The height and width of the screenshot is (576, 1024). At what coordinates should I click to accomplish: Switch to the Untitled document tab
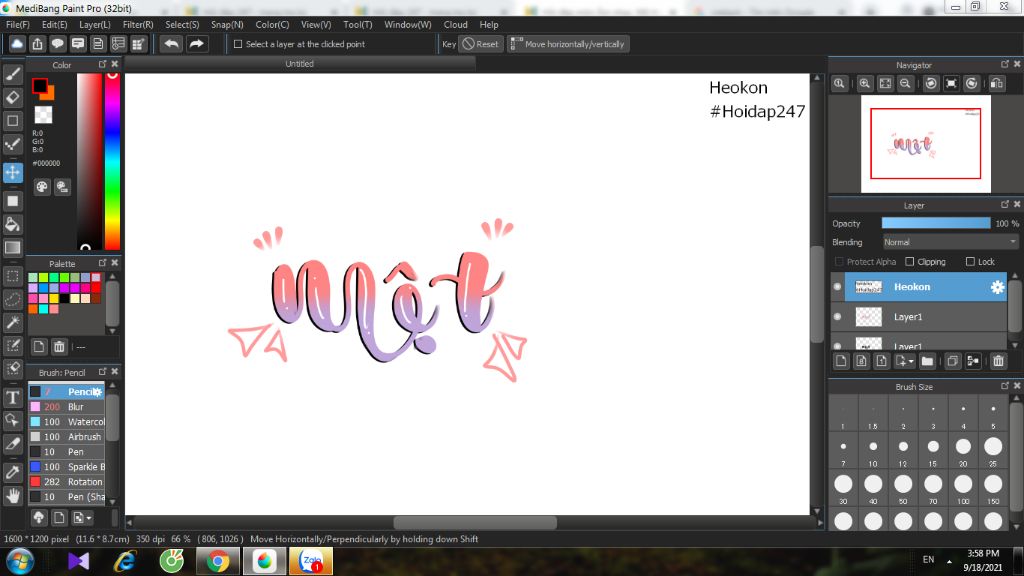pos(300,63)
